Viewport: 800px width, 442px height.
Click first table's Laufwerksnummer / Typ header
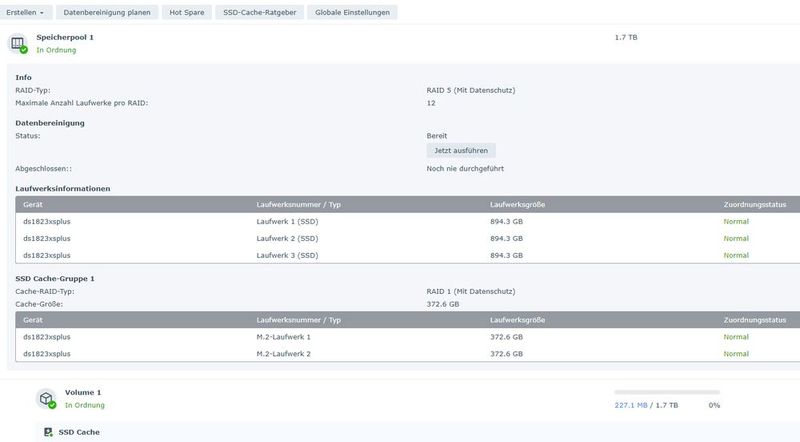coord(298,205)
